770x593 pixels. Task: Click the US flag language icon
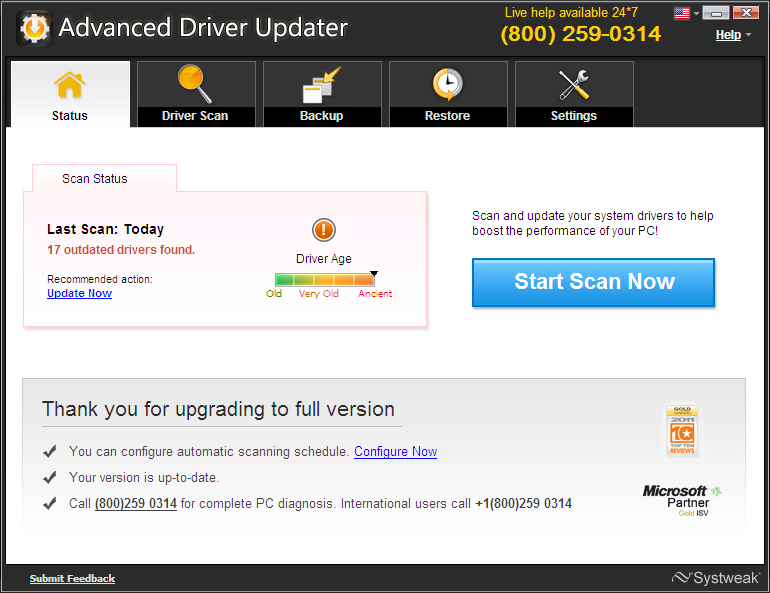coord(682,13)
